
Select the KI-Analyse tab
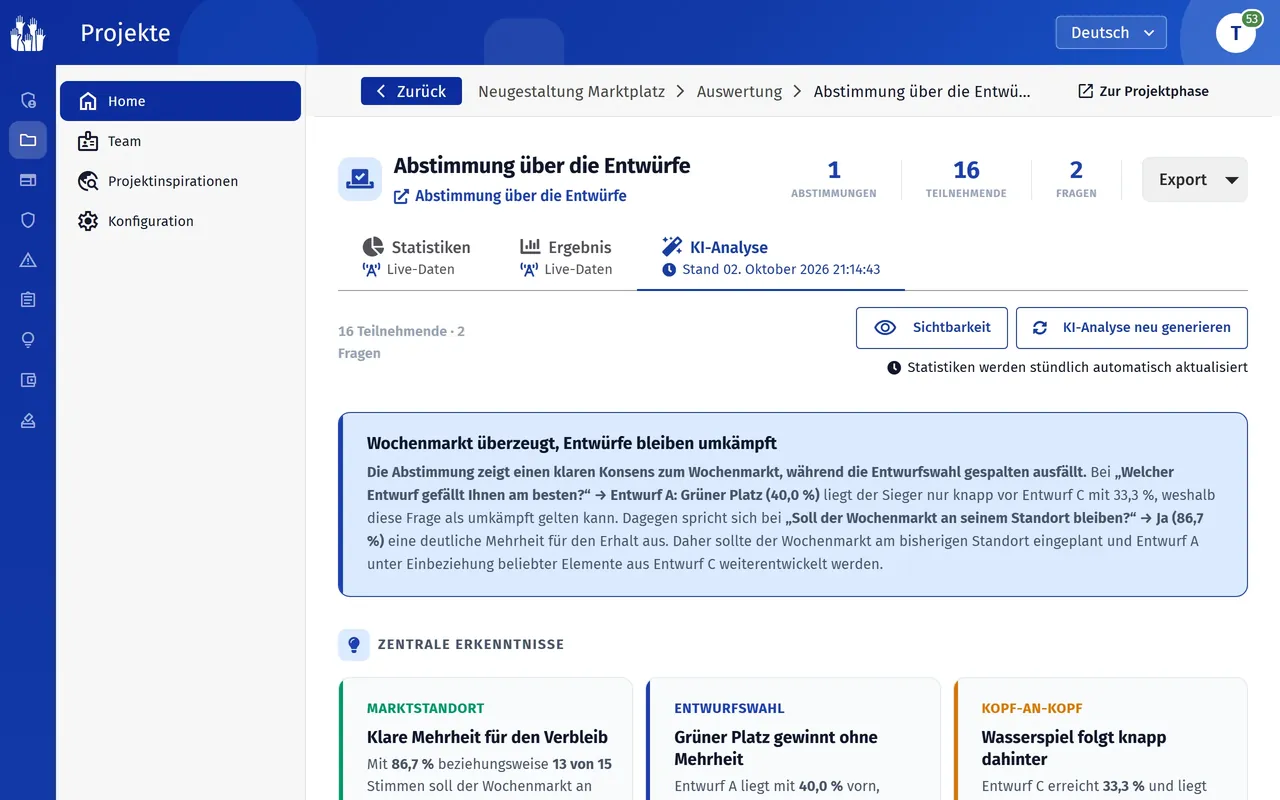[x=770, y=257]
